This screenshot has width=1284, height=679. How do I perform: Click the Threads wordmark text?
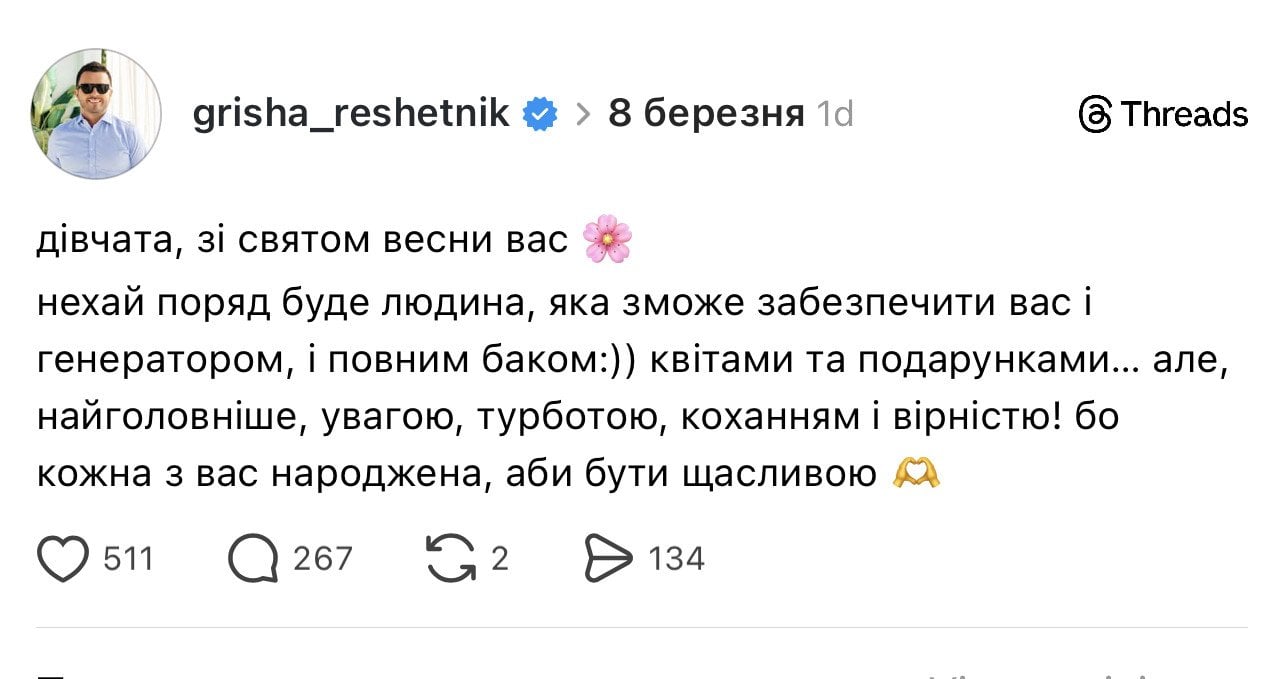[1184, 115]
